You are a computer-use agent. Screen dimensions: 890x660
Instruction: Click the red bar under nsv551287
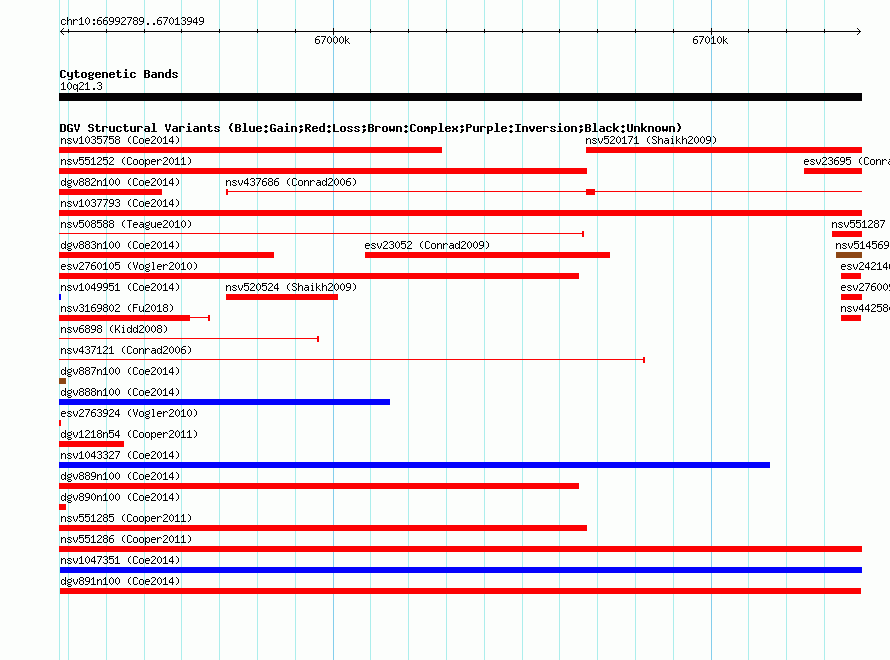(847, 234)
